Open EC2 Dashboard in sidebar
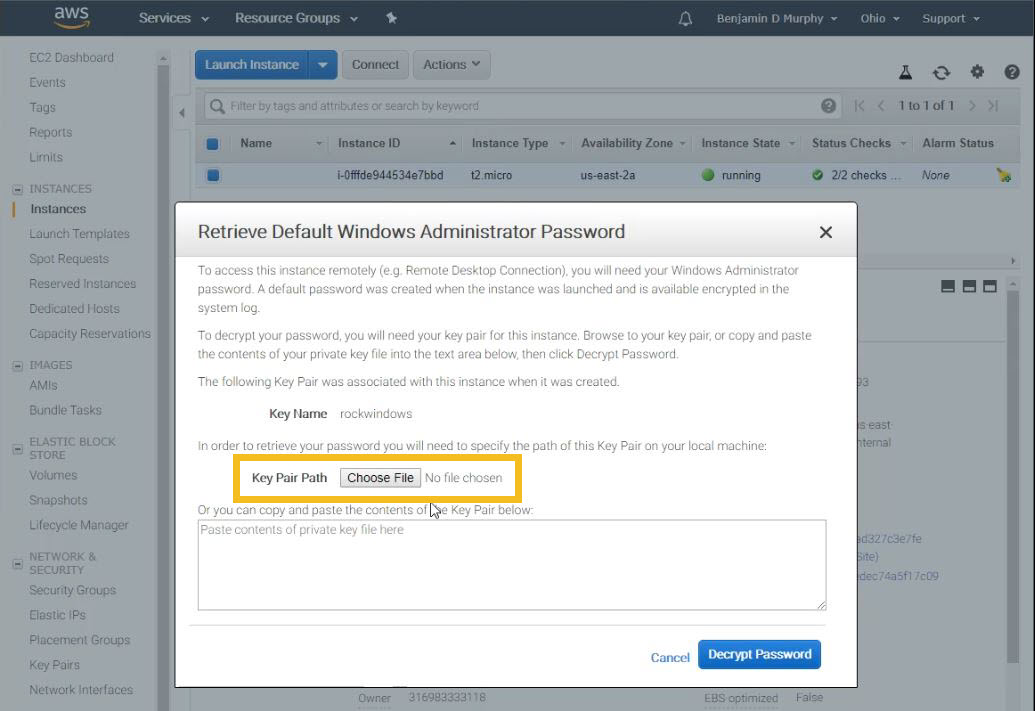 71,57
